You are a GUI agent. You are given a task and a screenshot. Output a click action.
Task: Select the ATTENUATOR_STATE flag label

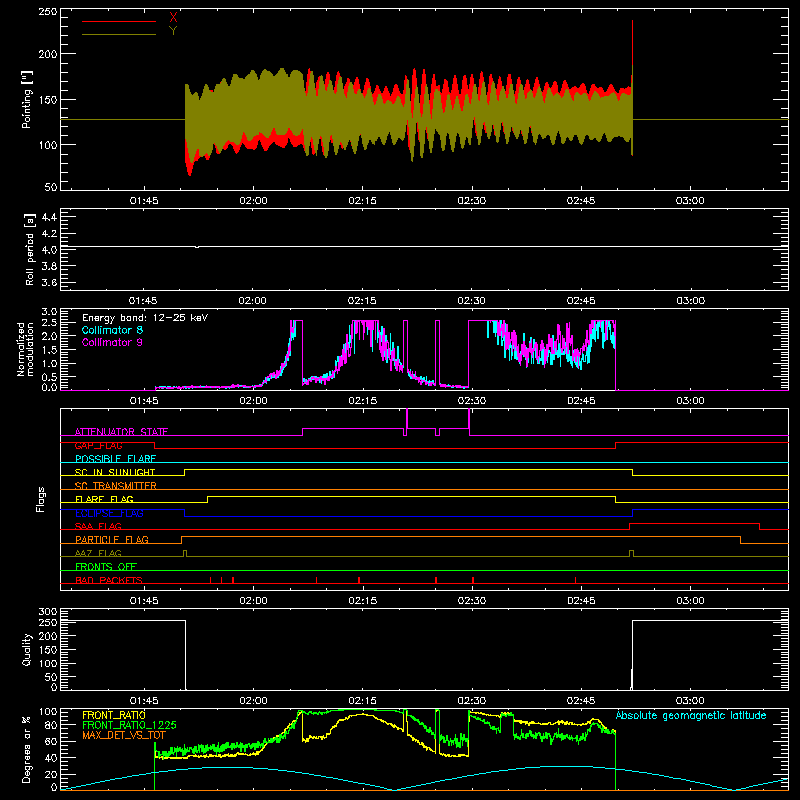click(121, 432)
